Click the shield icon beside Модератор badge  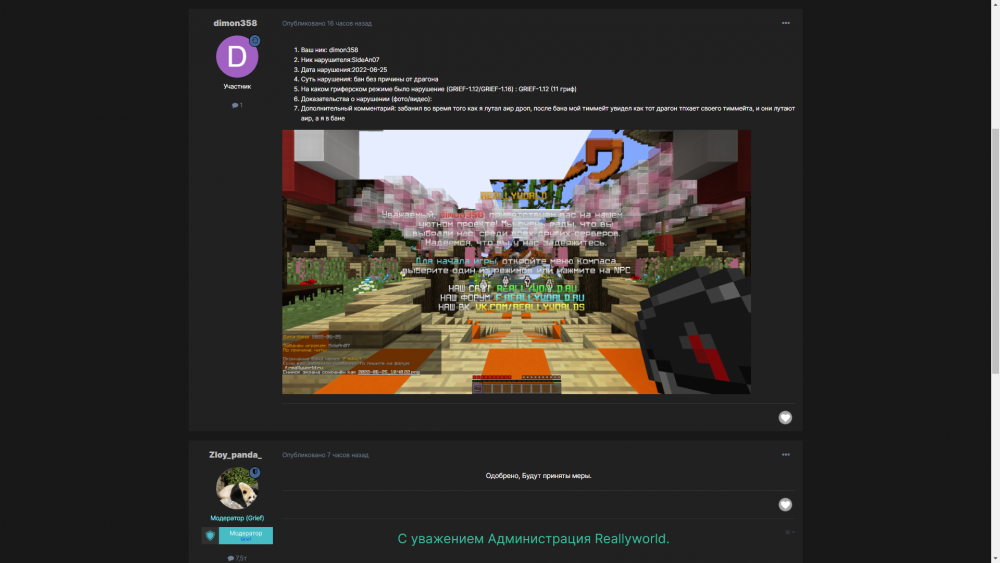210,536
